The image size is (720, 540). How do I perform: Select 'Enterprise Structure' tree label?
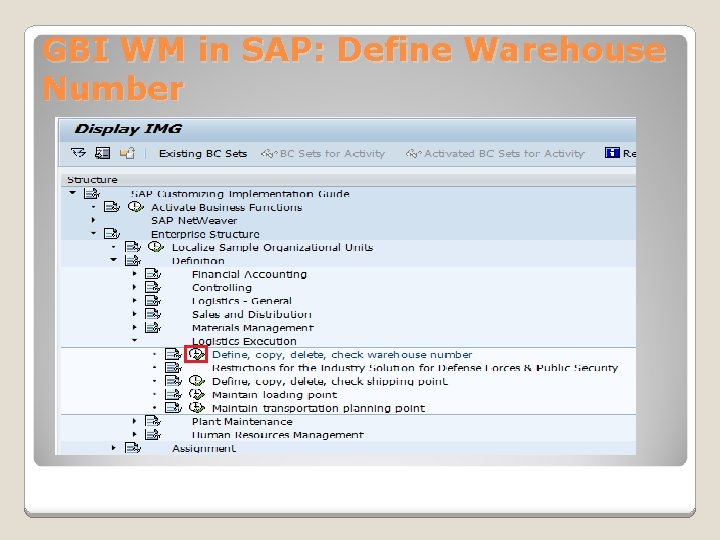pyautogui.click(x=205, y=234)
